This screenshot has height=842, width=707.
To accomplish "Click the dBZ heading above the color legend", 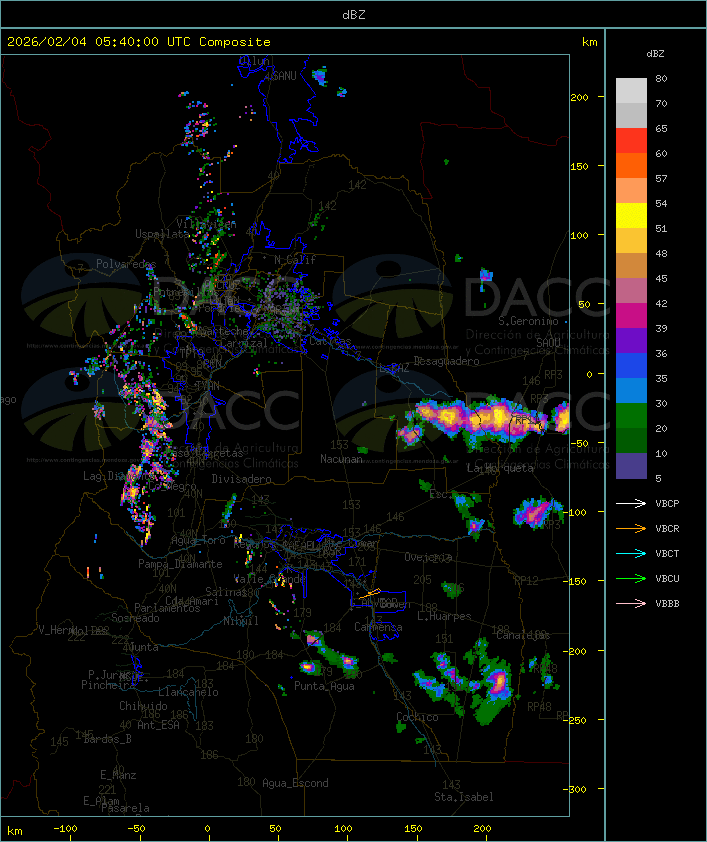I will (x=655, y=54).
